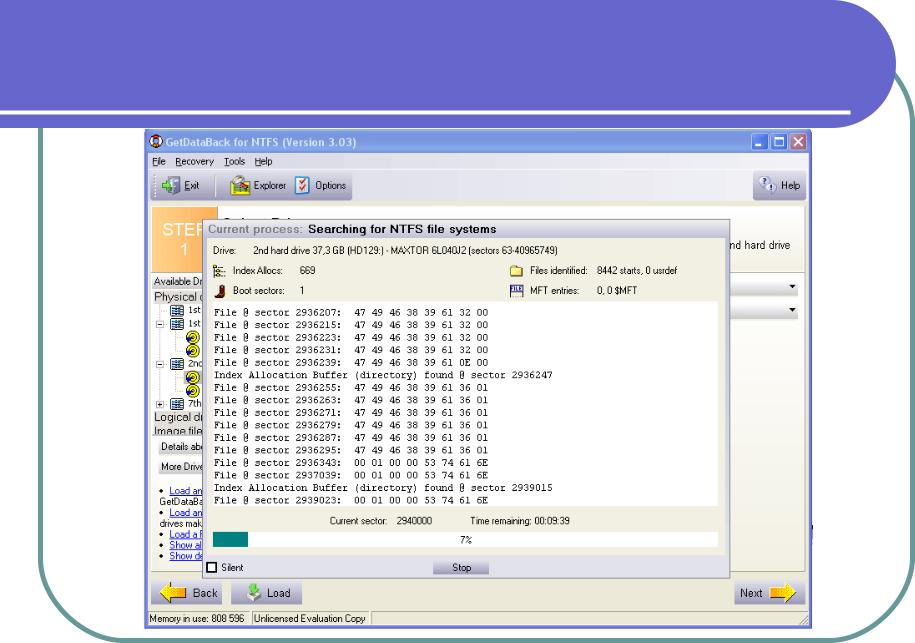
Task: Select the highlighted partition under 2nd drive
Action: (x=193, y=378)
